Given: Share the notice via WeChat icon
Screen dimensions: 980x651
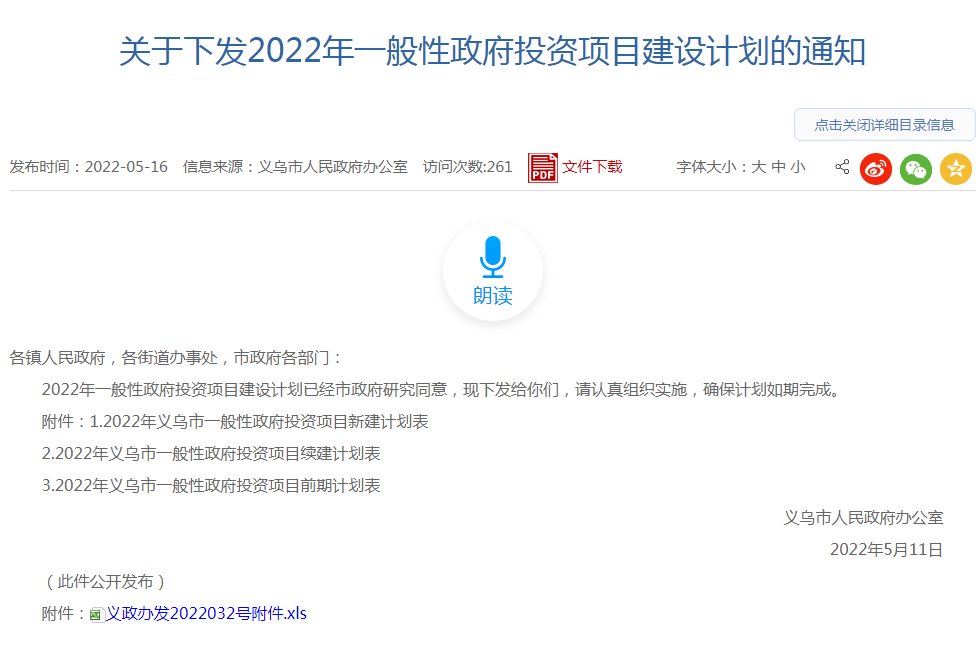Looking at the screenshot, I should 915,169.
